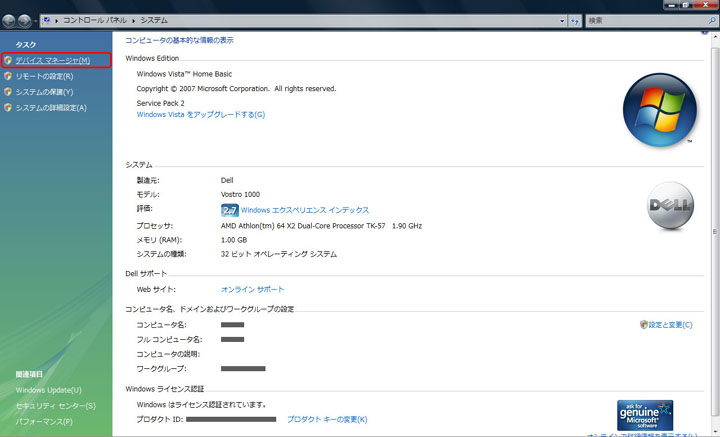Click shield icon beside デバイス マネージャ
The image size is (720, 437).
pos(8,61)
